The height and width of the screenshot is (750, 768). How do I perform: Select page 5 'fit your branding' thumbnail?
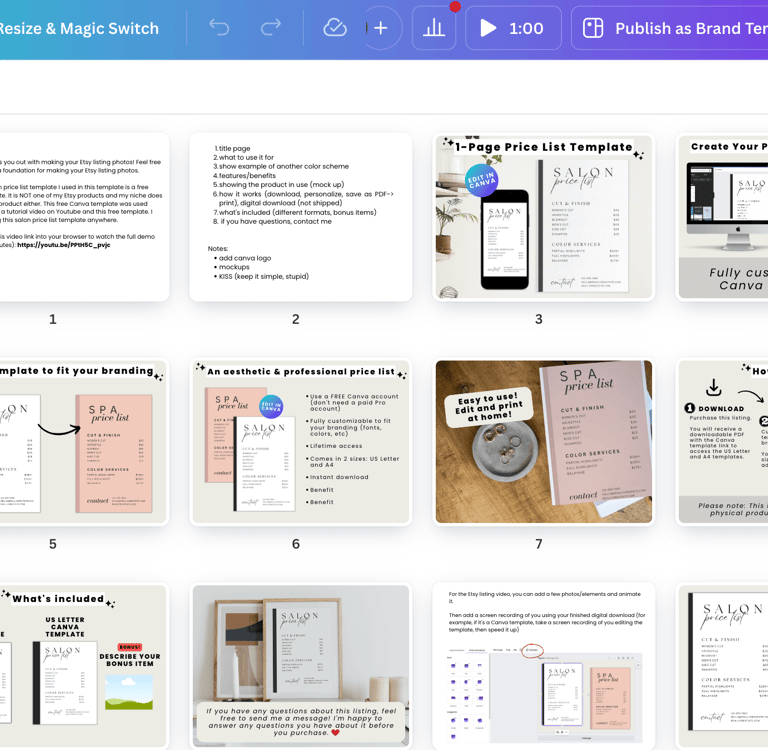pos(84,442)
